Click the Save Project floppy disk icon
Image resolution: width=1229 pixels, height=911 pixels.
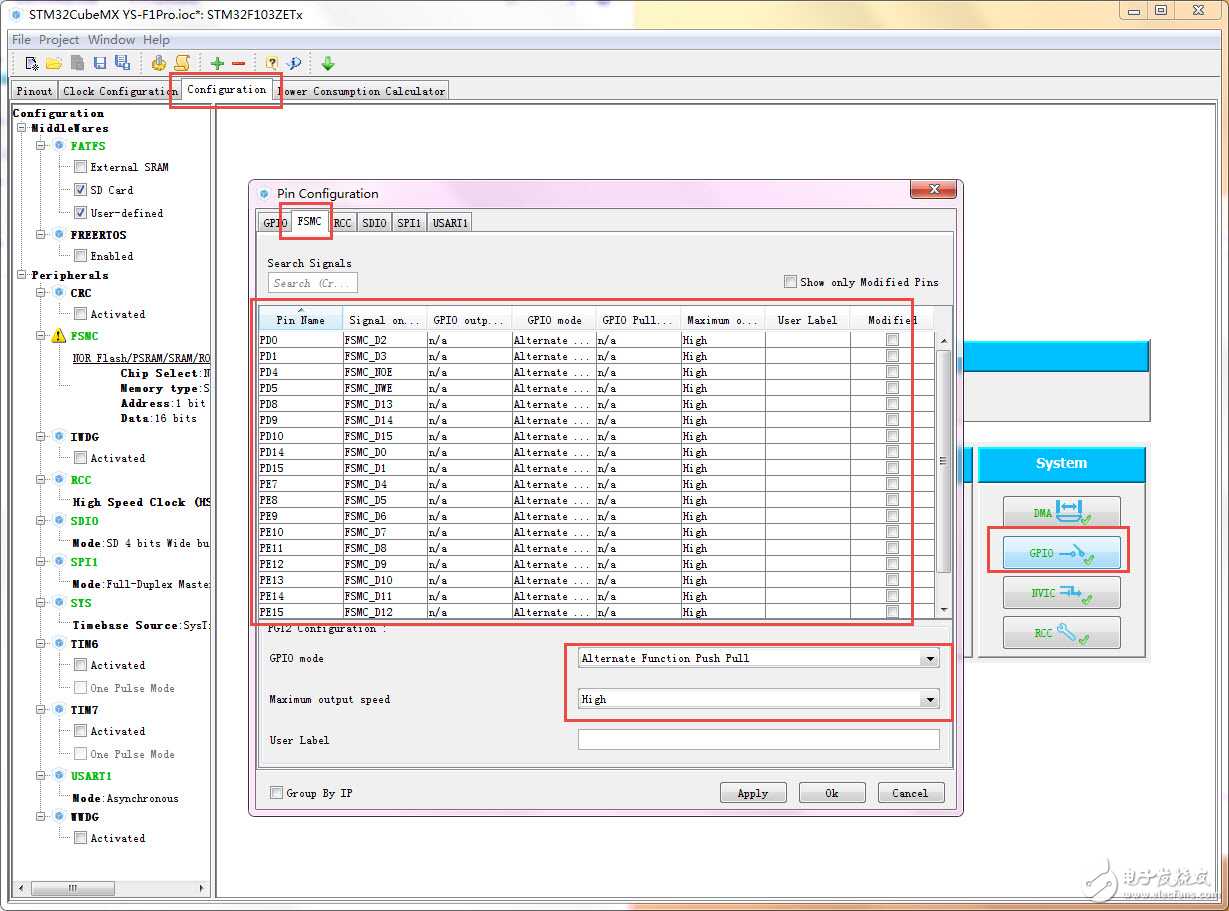[x=100, y=63]
